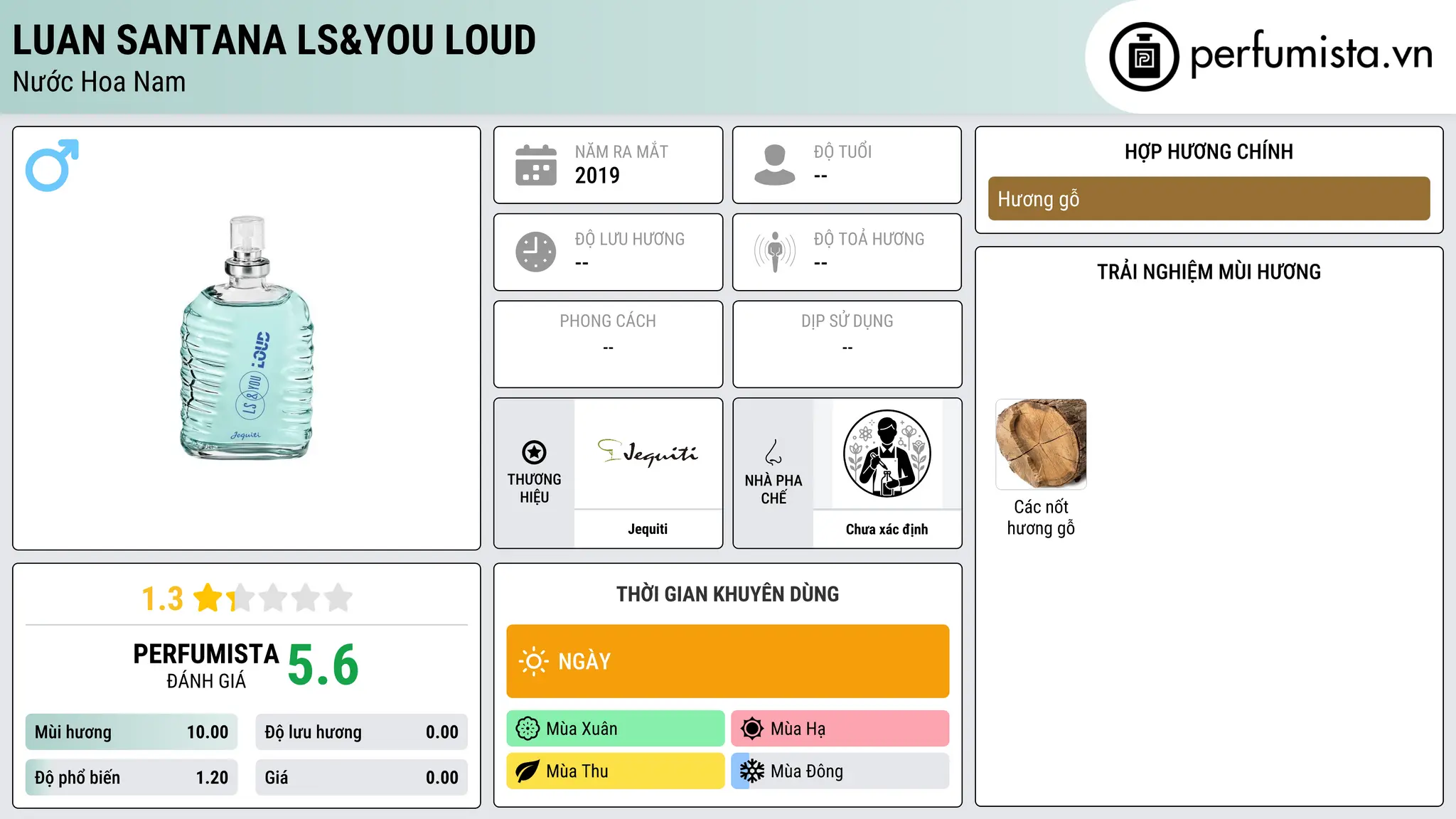Viewport: 1456px width, 819px height.
Task: Click the 1.3 user rating number
Action: 163,599
